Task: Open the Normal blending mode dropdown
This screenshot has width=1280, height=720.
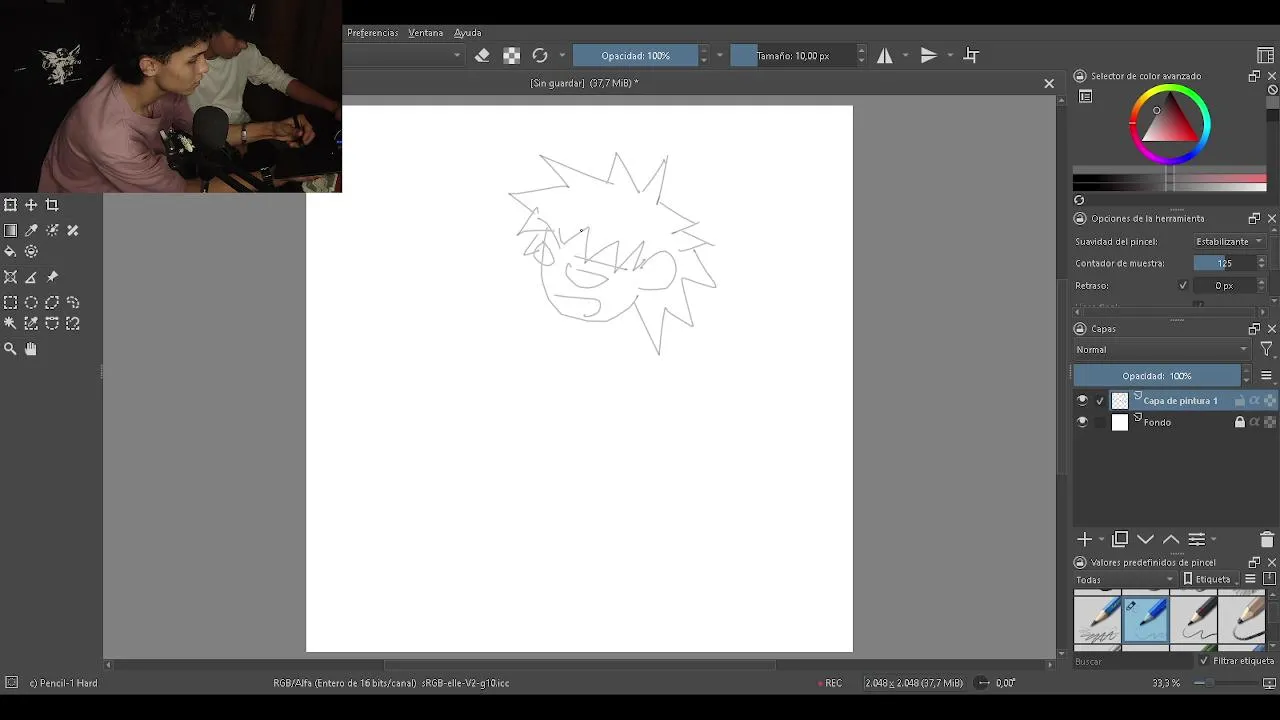Action: [x=1163, y=350]
